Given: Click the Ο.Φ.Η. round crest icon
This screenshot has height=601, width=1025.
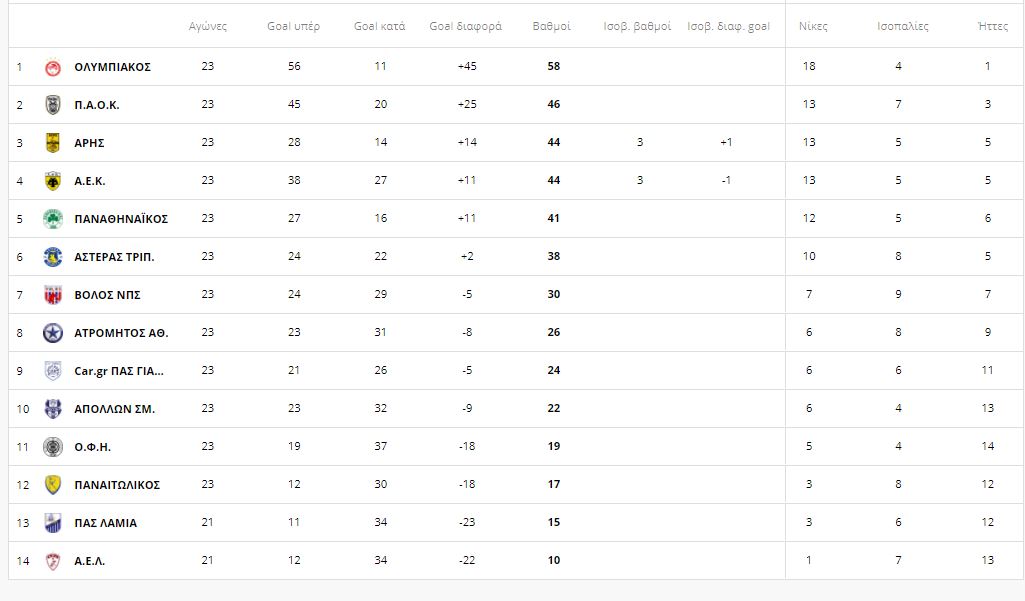Looking at the screenshot, I should click(53, 447).
